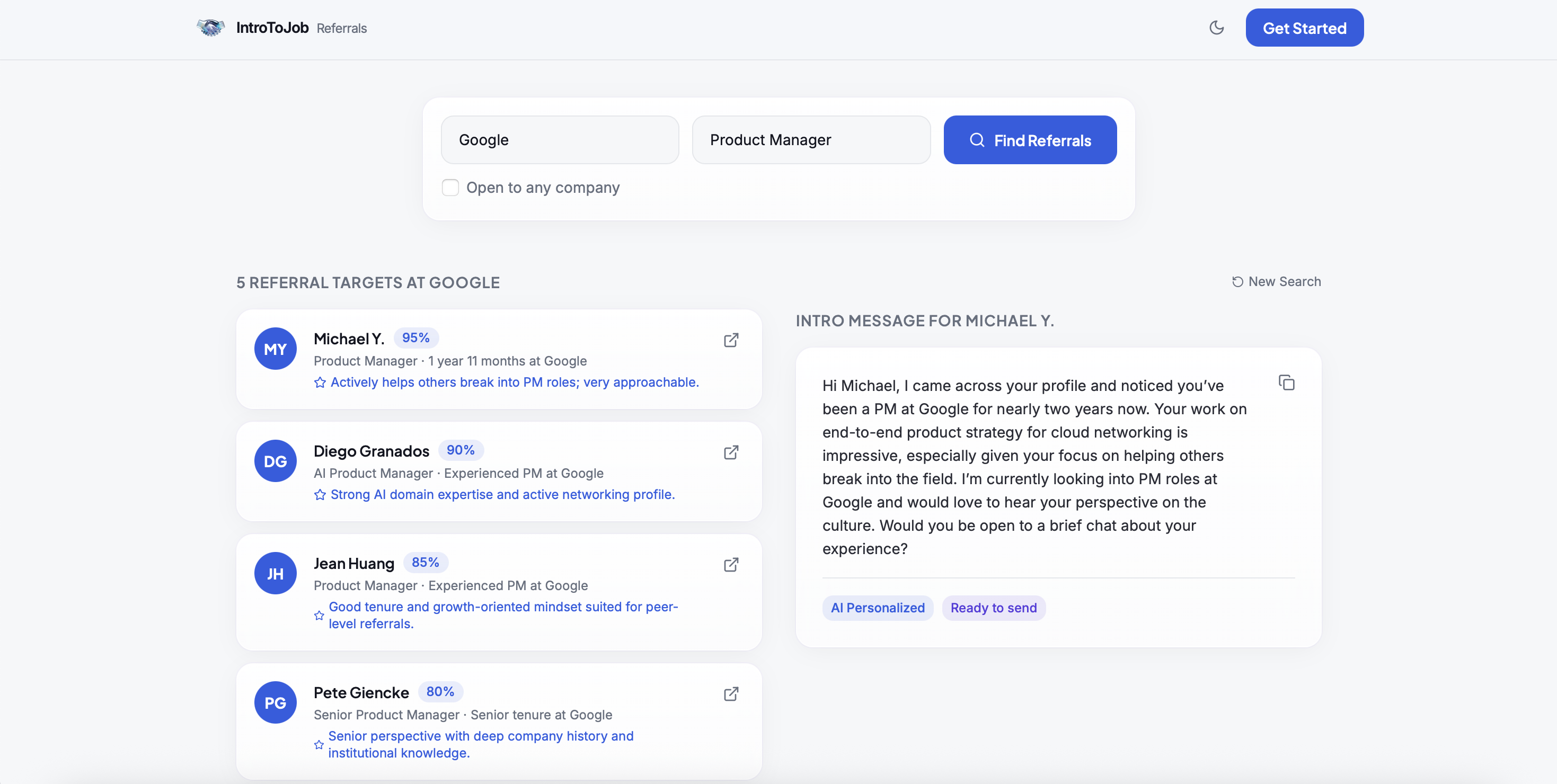Click the Google company input field

click(560, 140)
